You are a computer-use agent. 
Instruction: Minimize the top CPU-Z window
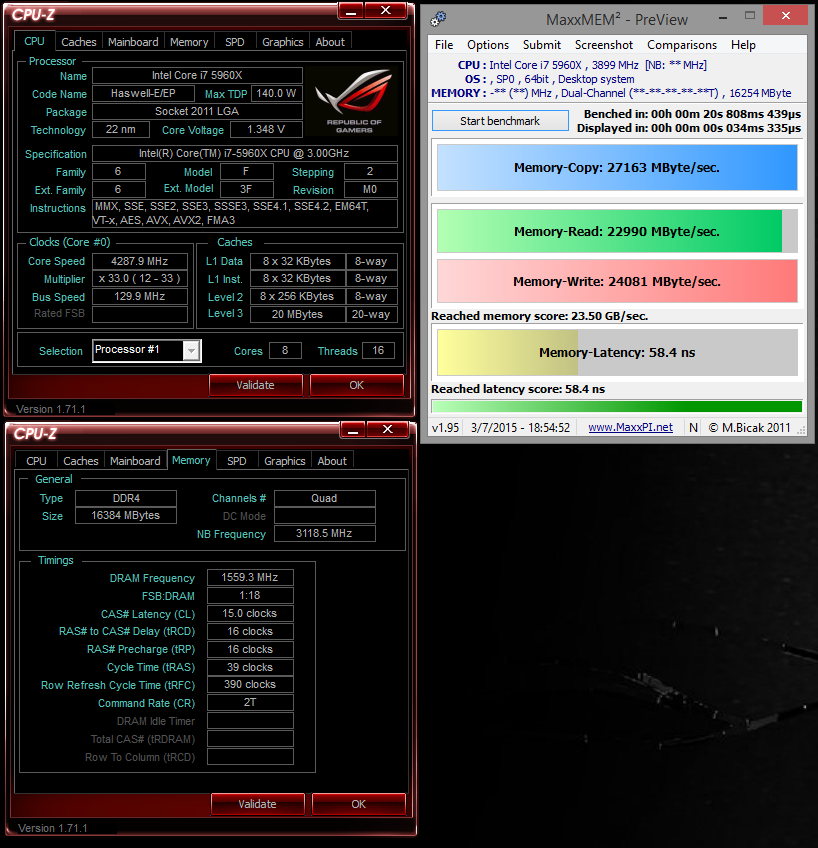[350, 11]
